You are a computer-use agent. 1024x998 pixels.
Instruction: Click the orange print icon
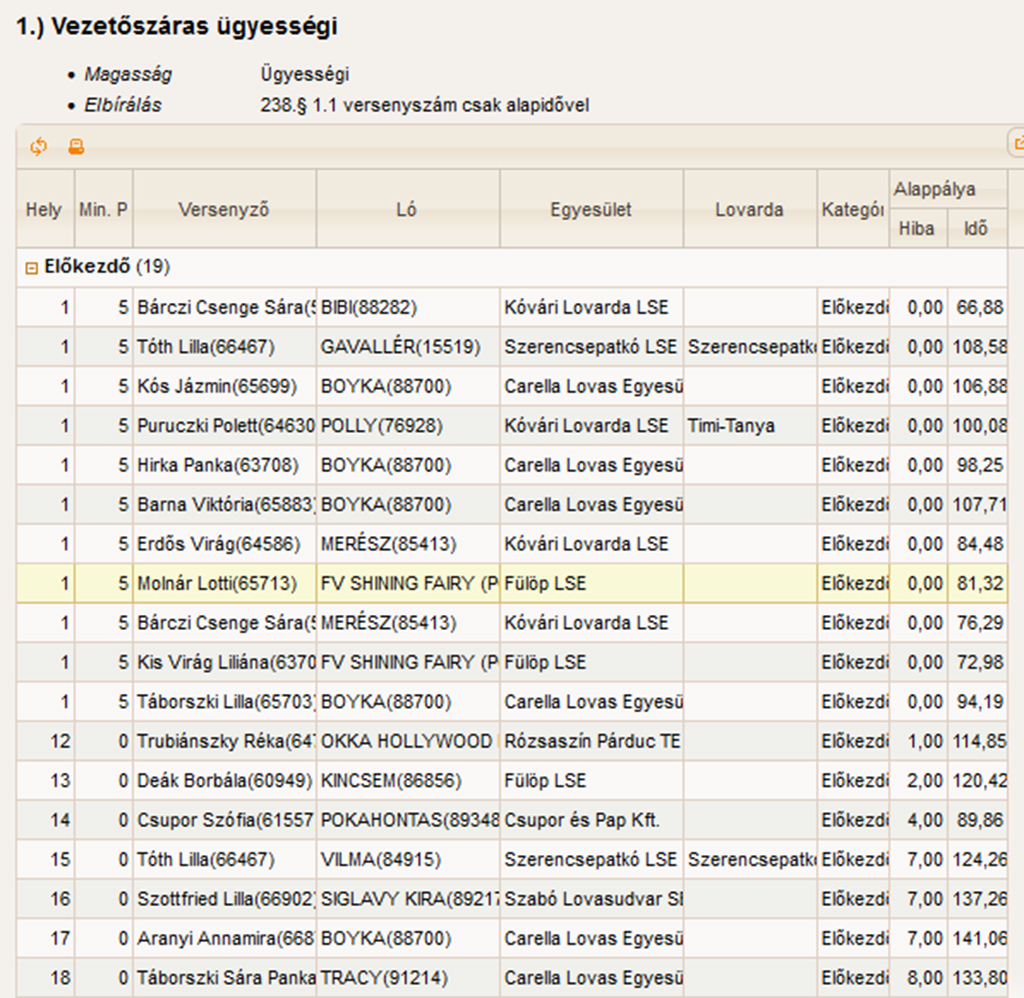(76, 147)
